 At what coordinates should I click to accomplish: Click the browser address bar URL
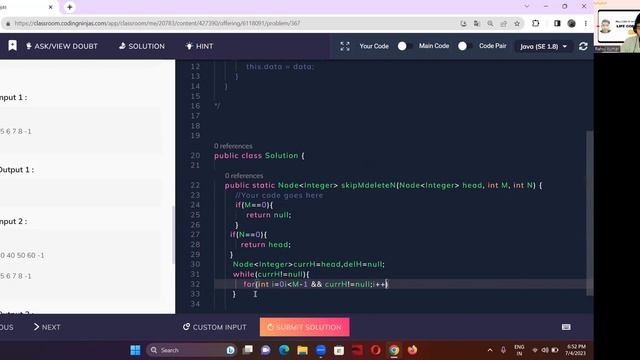(x=157, y=23)
